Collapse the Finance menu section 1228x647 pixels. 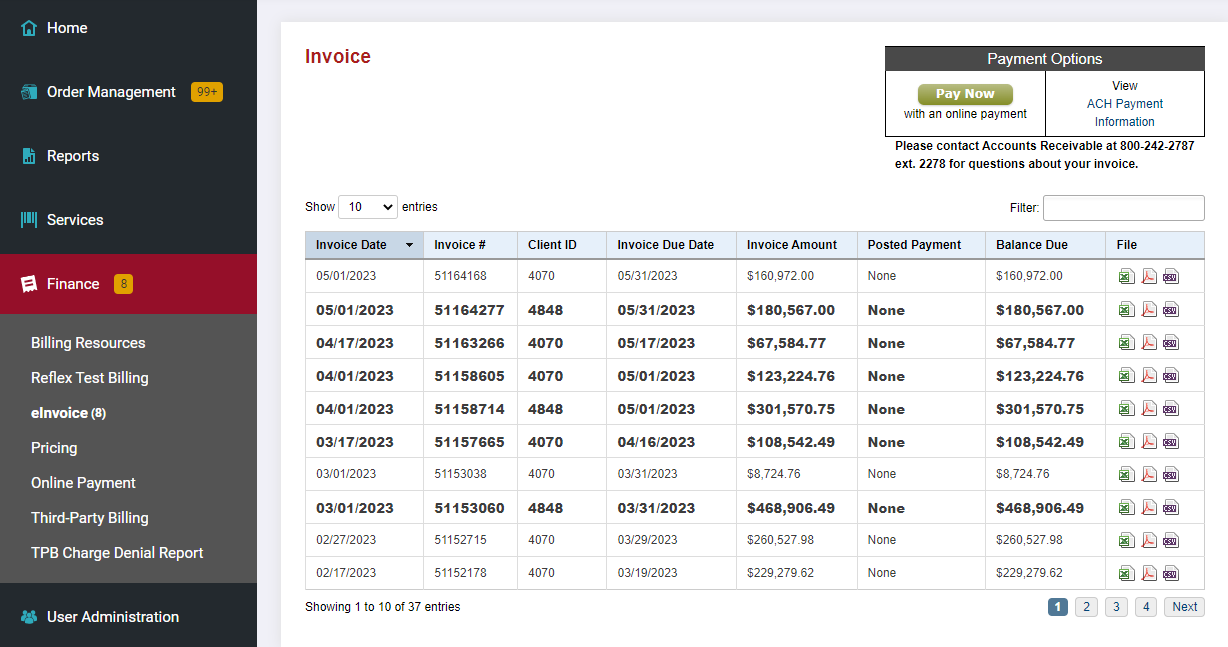tap(128, 284)
